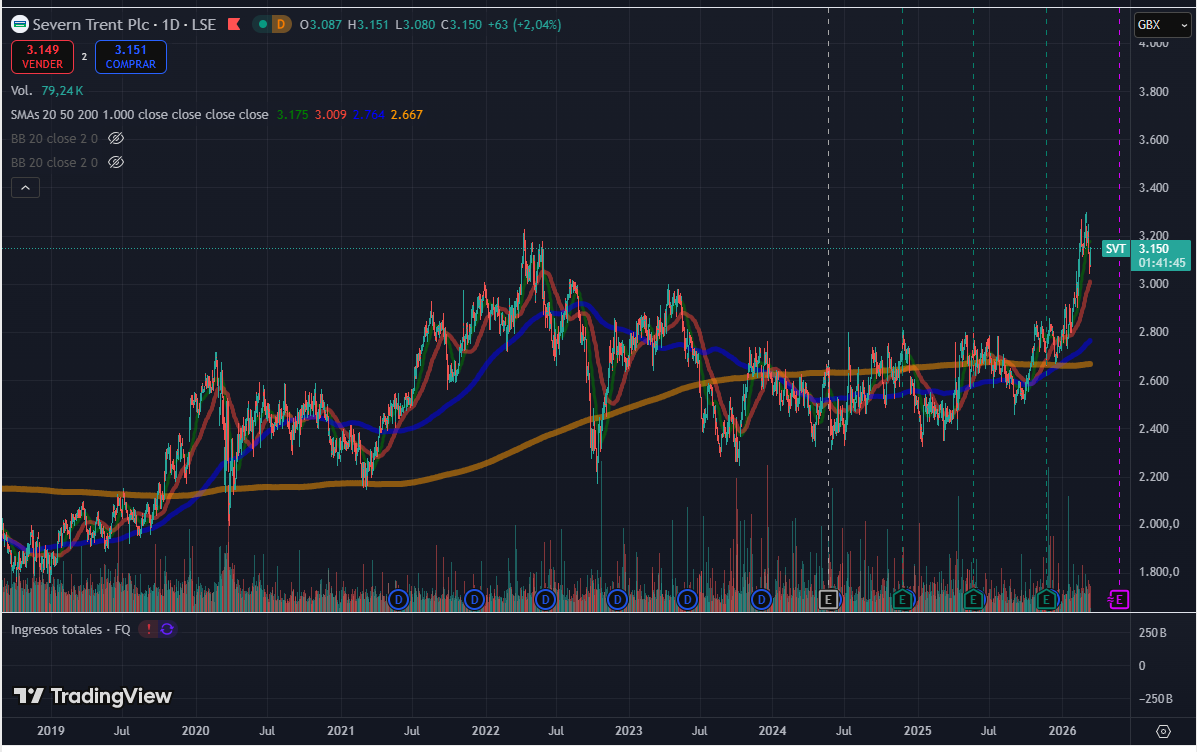Click the dividend D marker near Jul 2022
Screen dimensions: 1197x752
tap(545, 600)
